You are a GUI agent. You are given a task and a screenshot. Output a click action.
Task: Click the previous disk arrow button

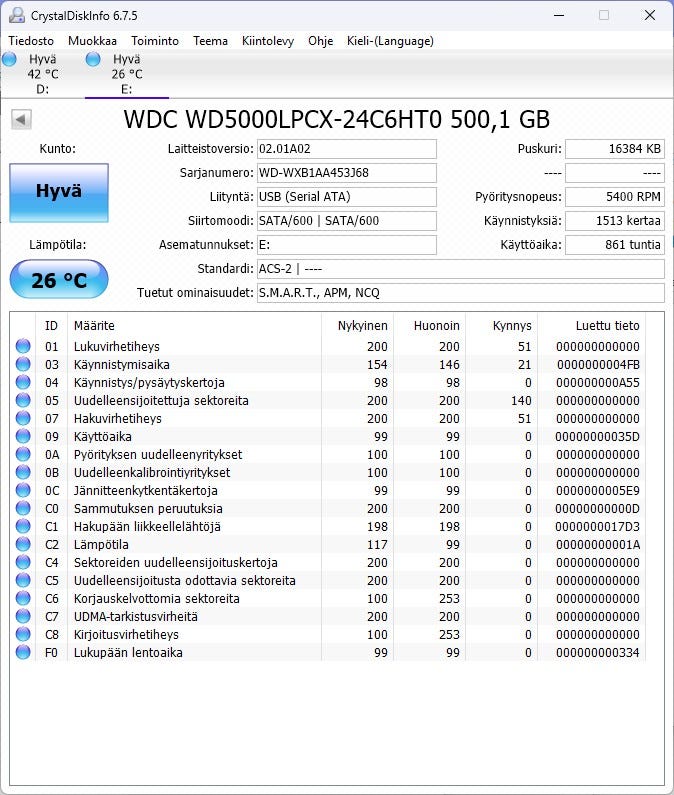pyautogui.click(x=21, y=120)
